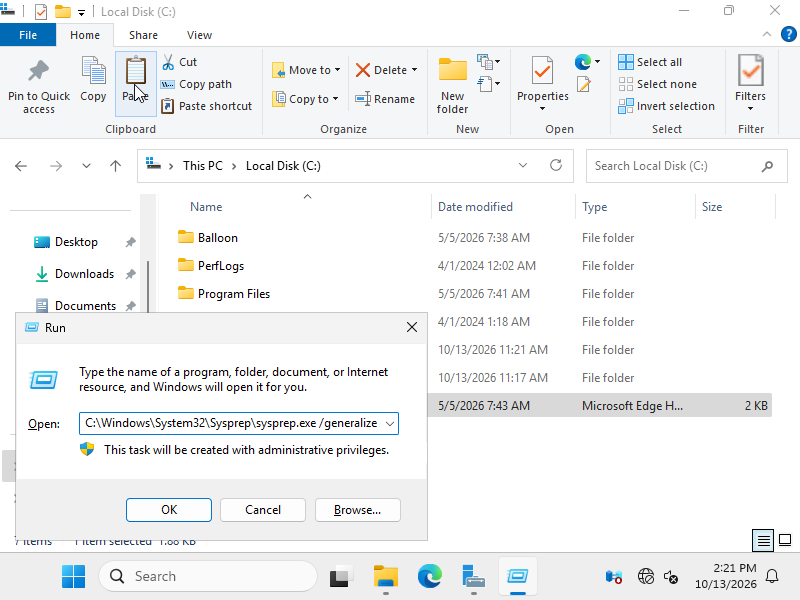This screenshot has height=600, width=800.
Task: Switch to the Home ribbon tab
Action: click(85, 35)
